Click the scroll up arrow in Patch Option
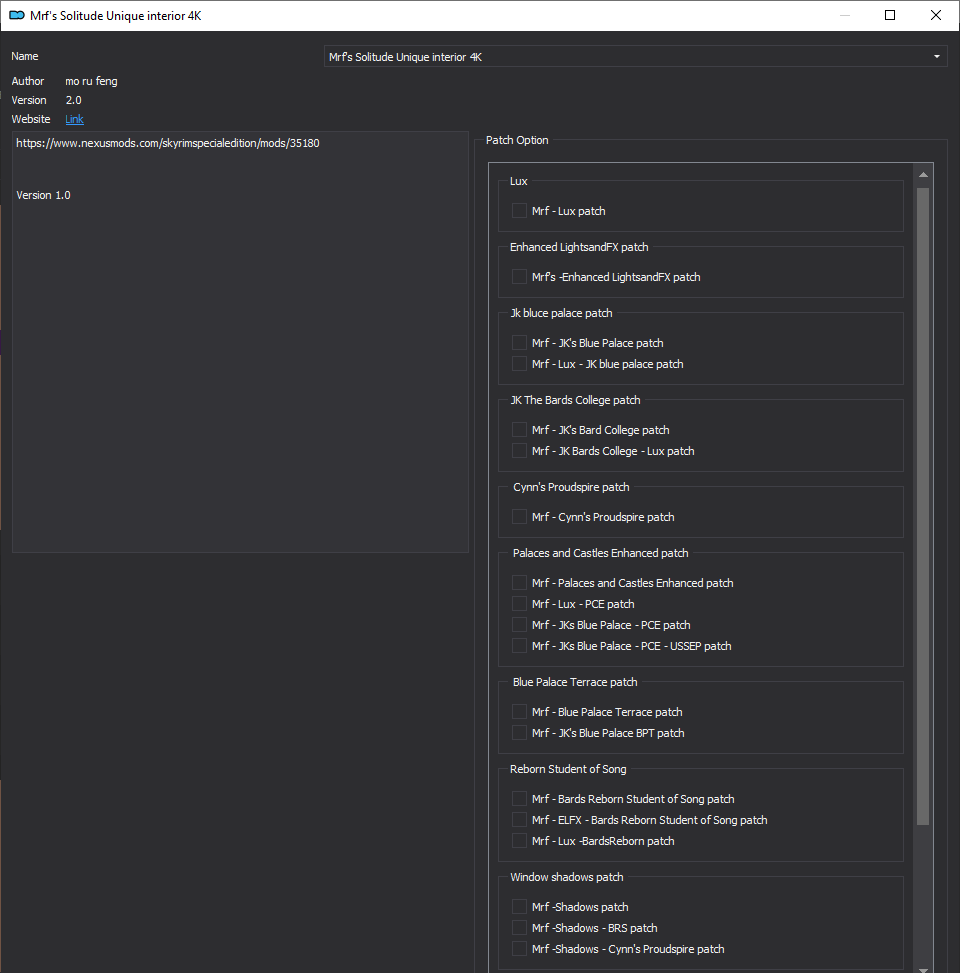This screenshot has height=973, width=960. pos(923,175)
